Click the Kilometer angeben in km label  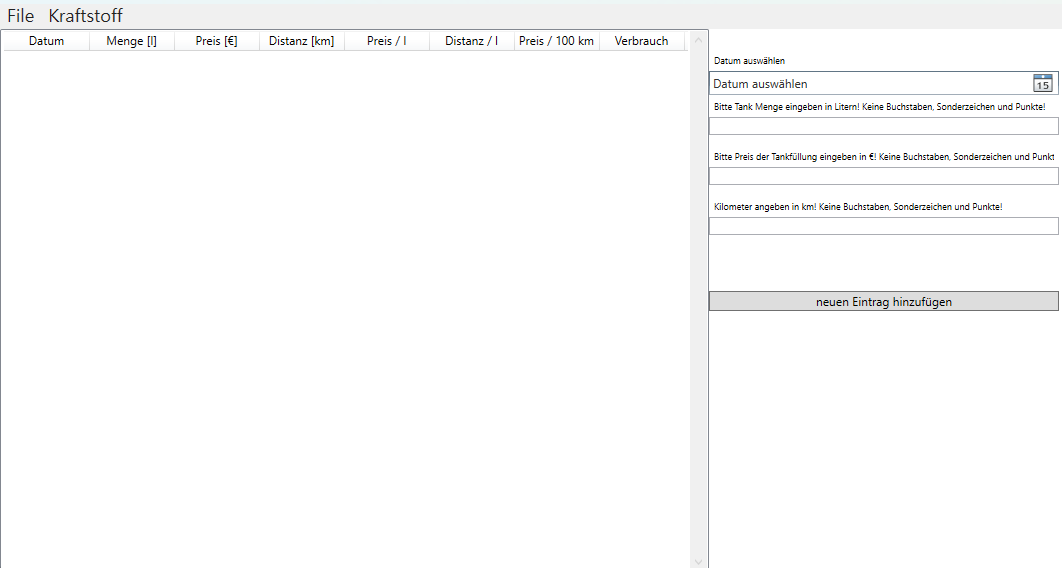858,207
